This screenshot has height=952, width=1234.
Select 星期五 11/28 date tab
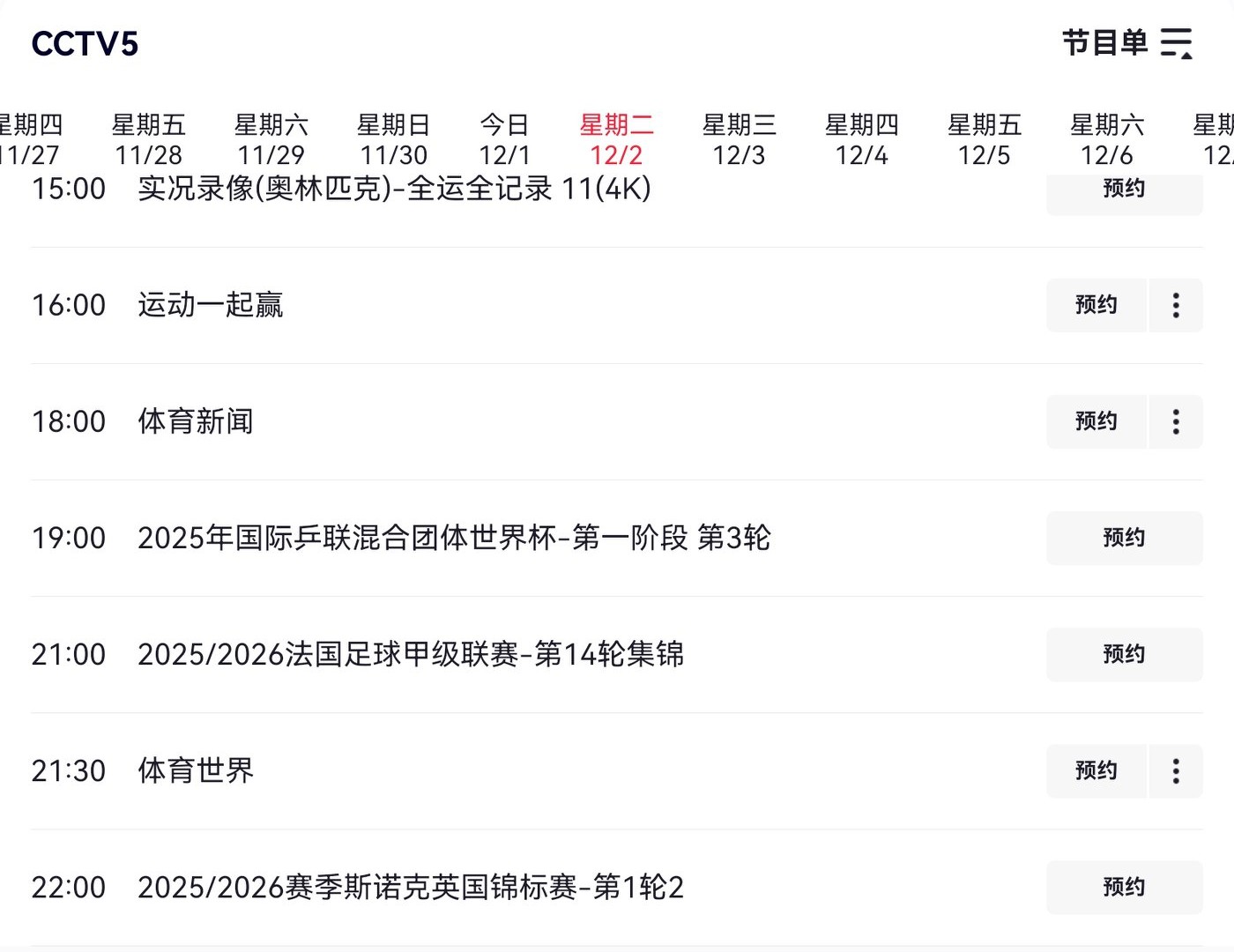click(x=148, y=139)
